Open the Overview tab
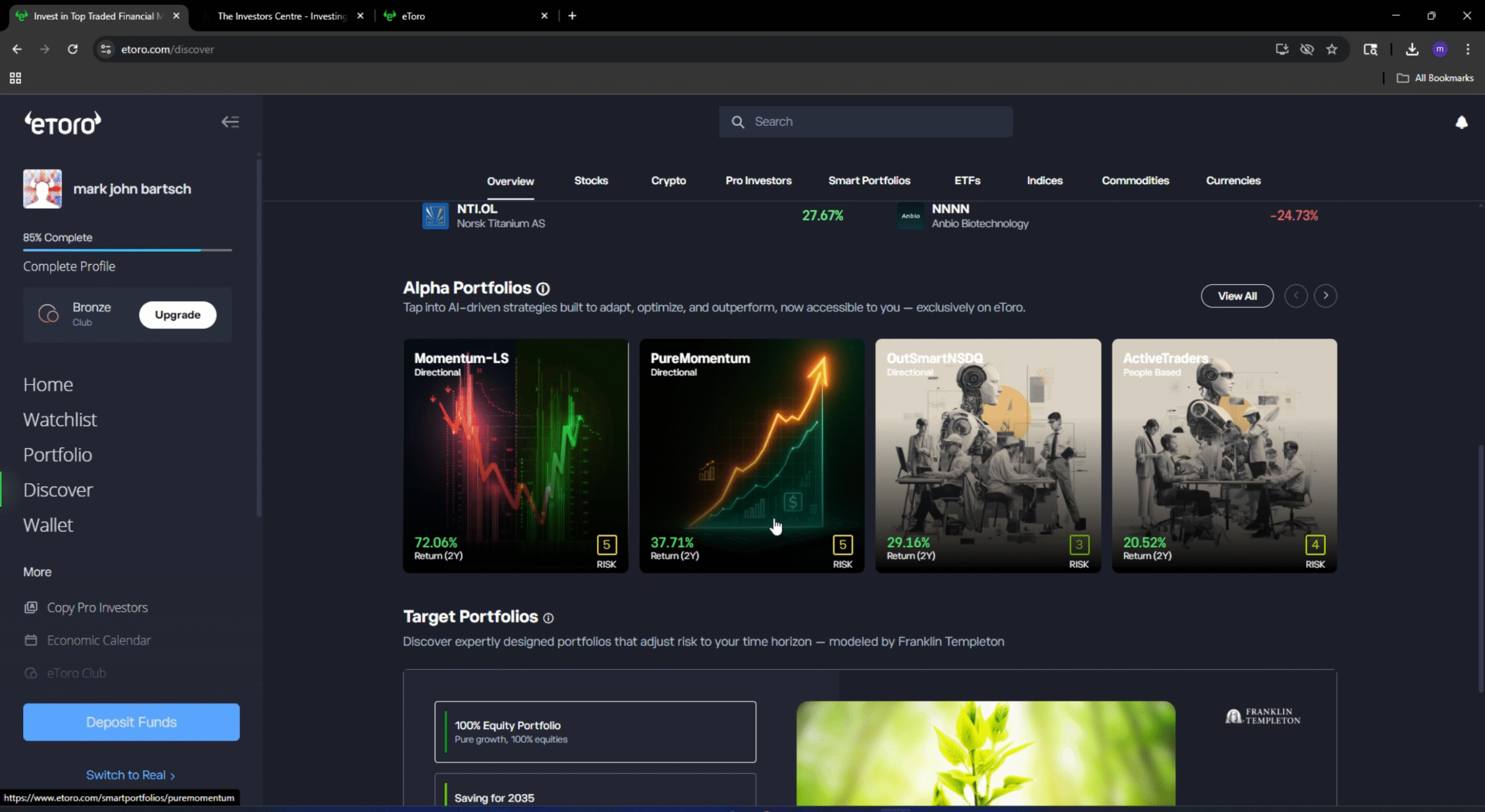Image resolution: width=1485 pixels, height=812 pixels. click(510, 181)
